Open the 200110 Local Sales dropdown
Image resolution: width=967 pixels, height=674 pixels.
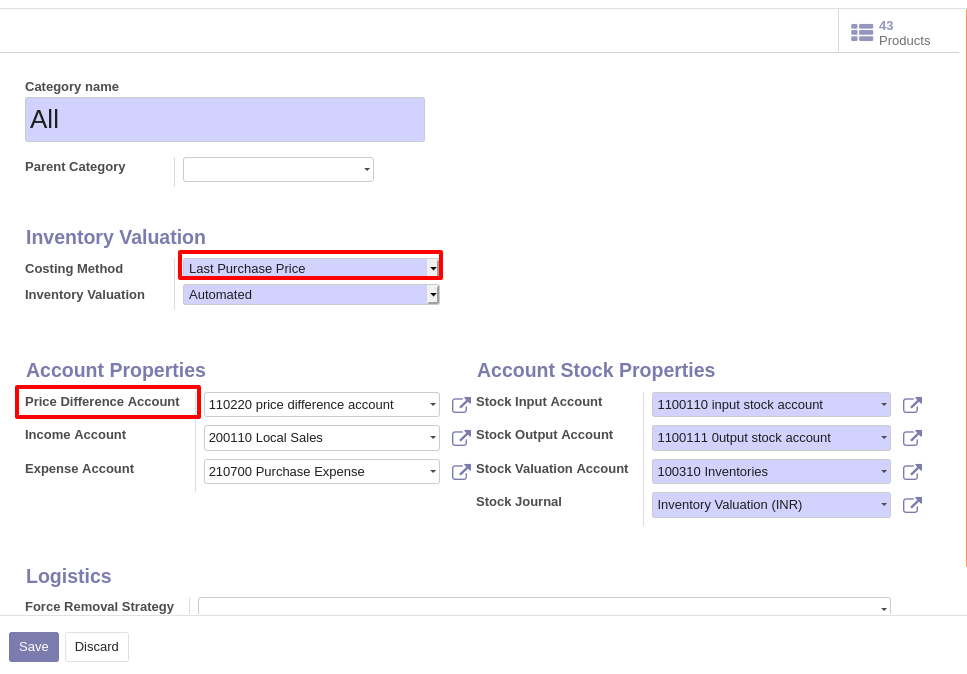[x=321, y=438]
